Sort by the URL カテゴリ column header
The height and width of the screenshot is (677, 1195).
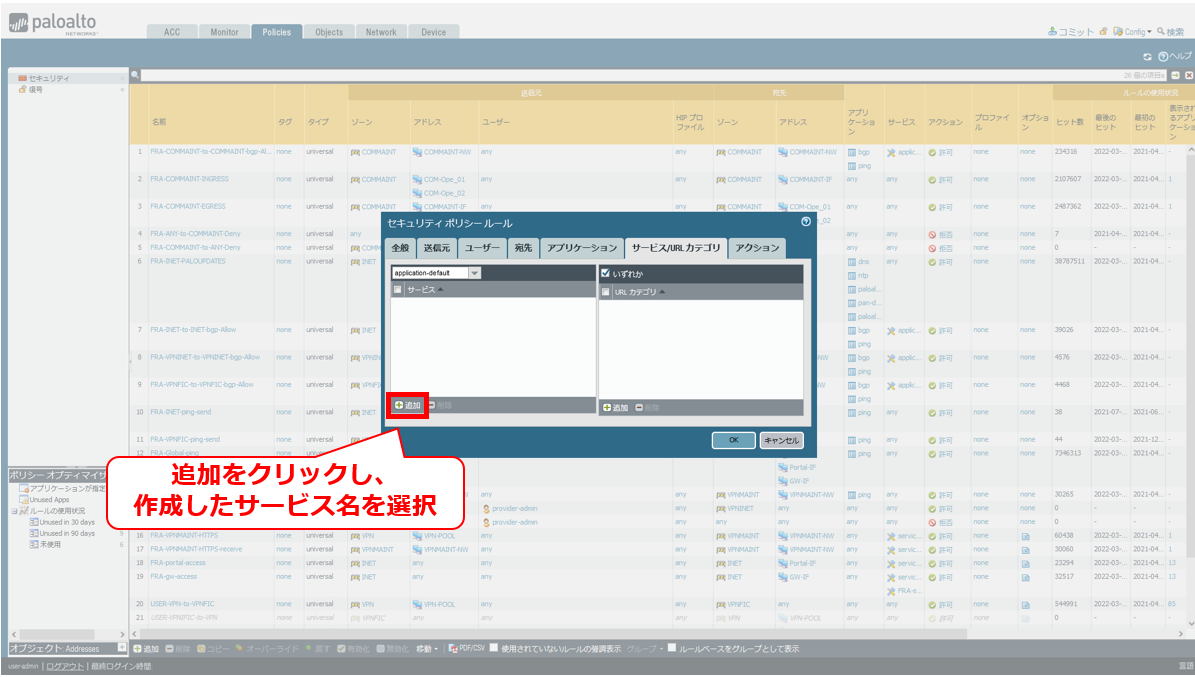click(x=636, y=292)
